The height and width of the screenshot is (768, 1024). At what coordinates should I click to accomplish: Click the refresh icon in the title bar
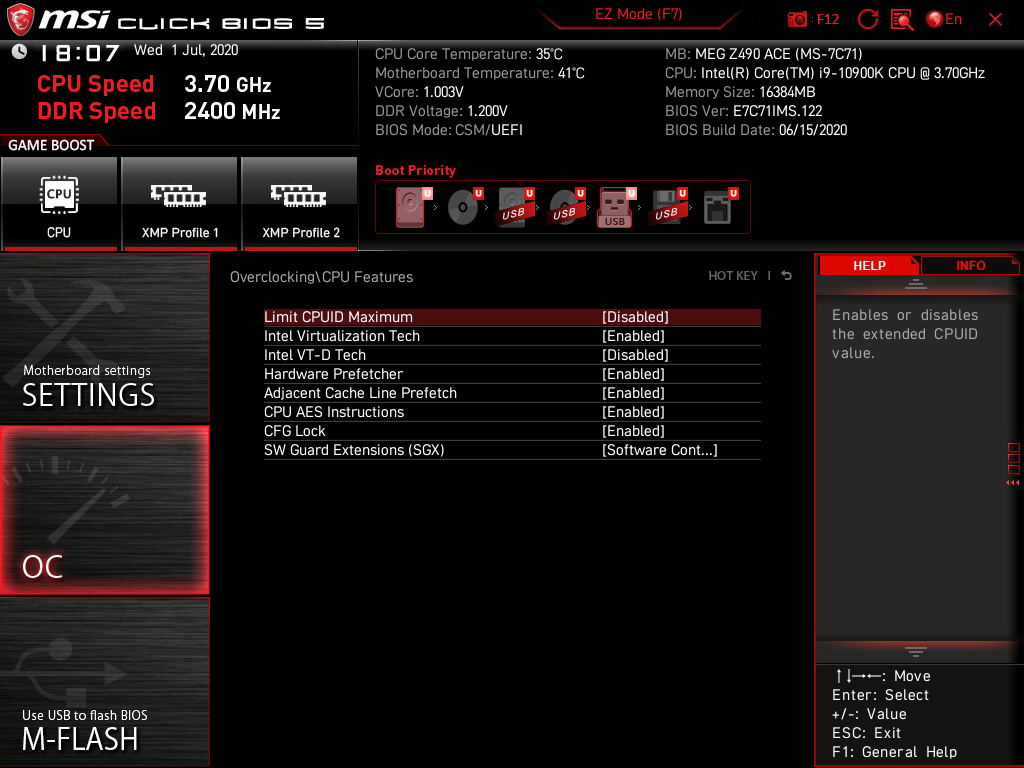point(868,18)
